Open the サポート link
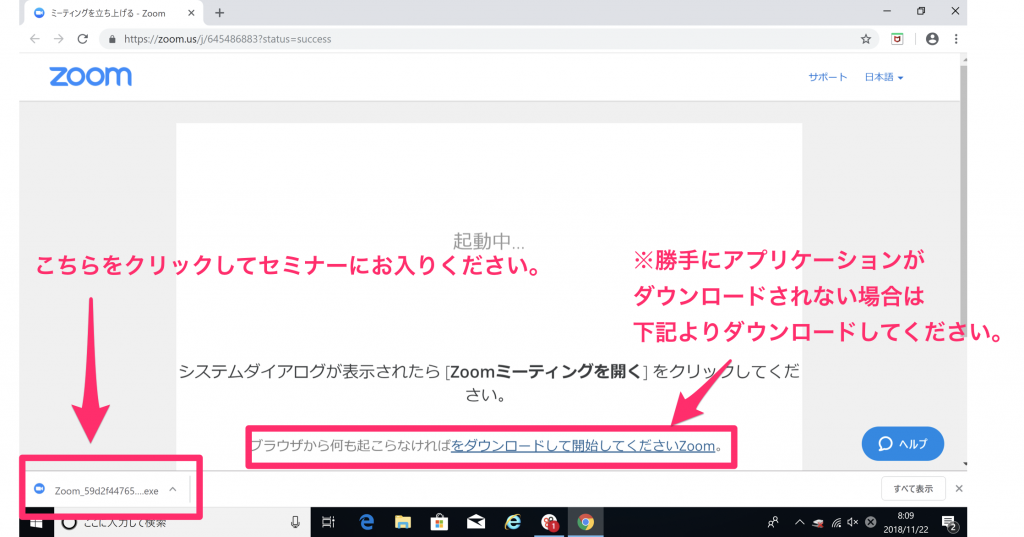1024x537 pixels. 827,77
